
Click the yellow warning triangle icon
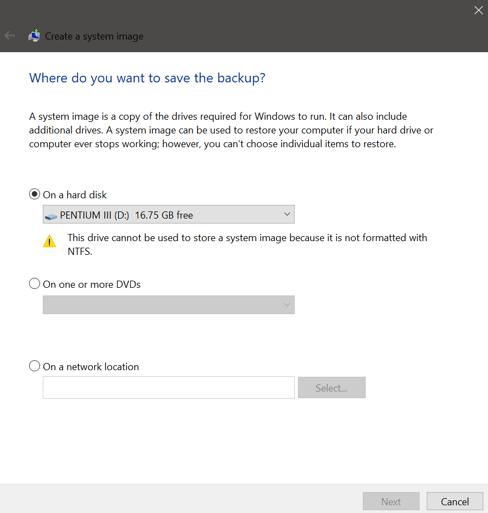coord(49,241)
